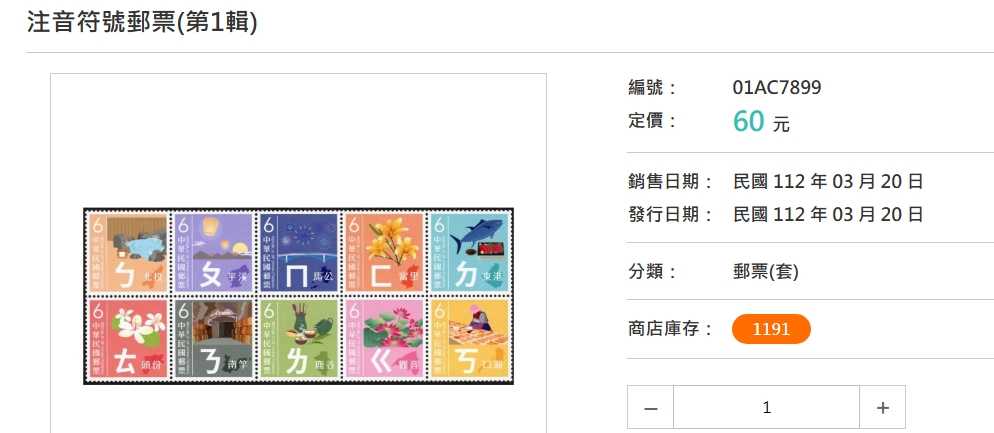
Task: Click the ㄅ 北投 stamp image
Action: tap(129, 252)
